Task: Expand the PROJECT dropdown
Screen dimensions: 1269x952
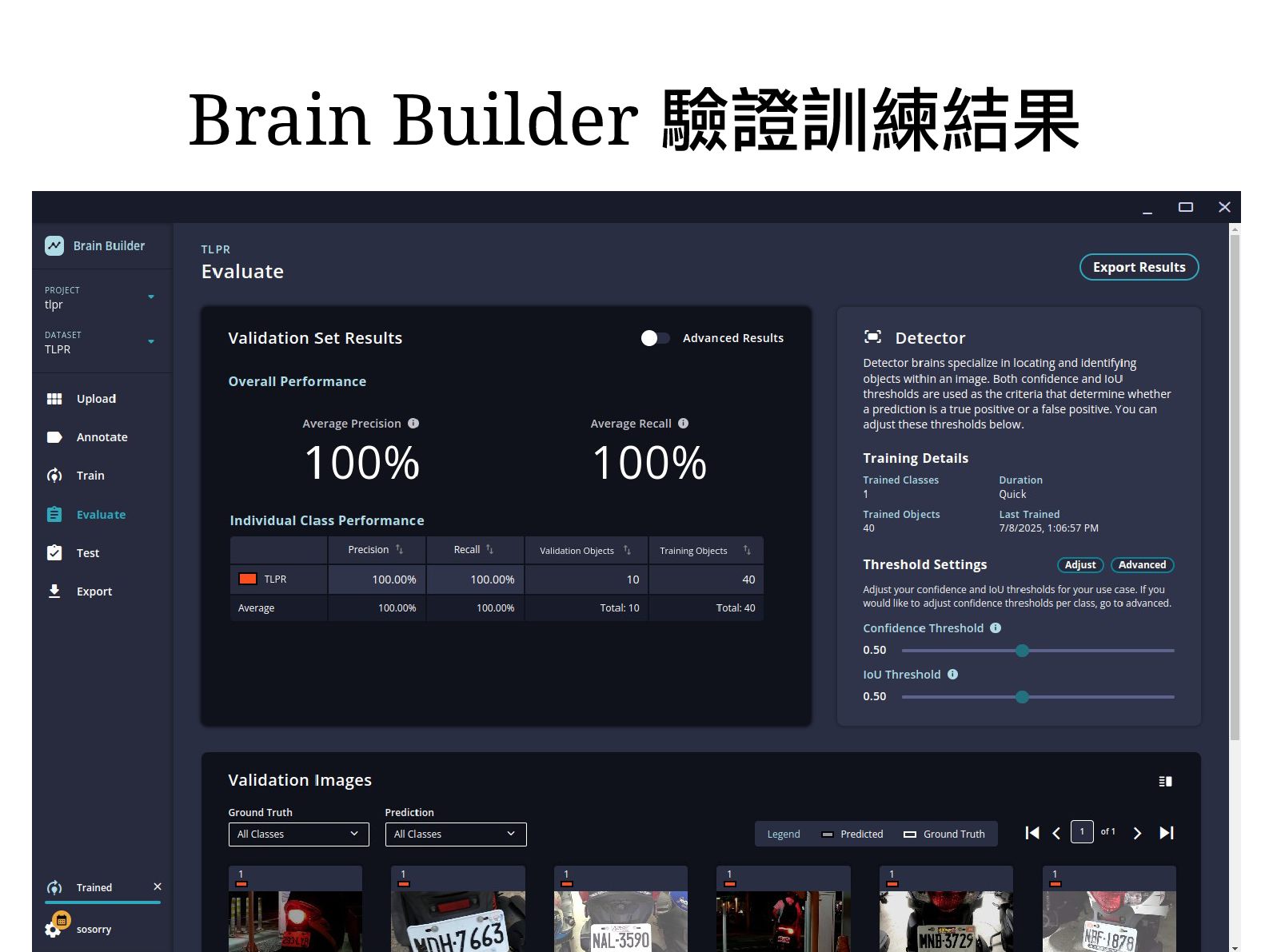Action: tap(151, 297)
